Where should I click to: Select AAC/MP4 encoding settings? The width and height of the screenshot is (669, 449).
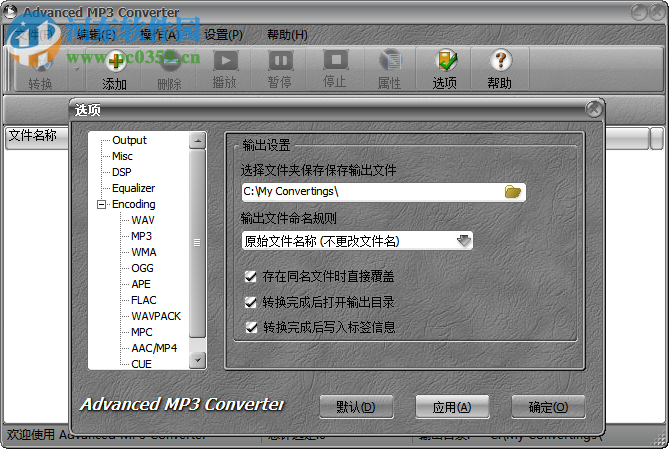tap(154, 348)
